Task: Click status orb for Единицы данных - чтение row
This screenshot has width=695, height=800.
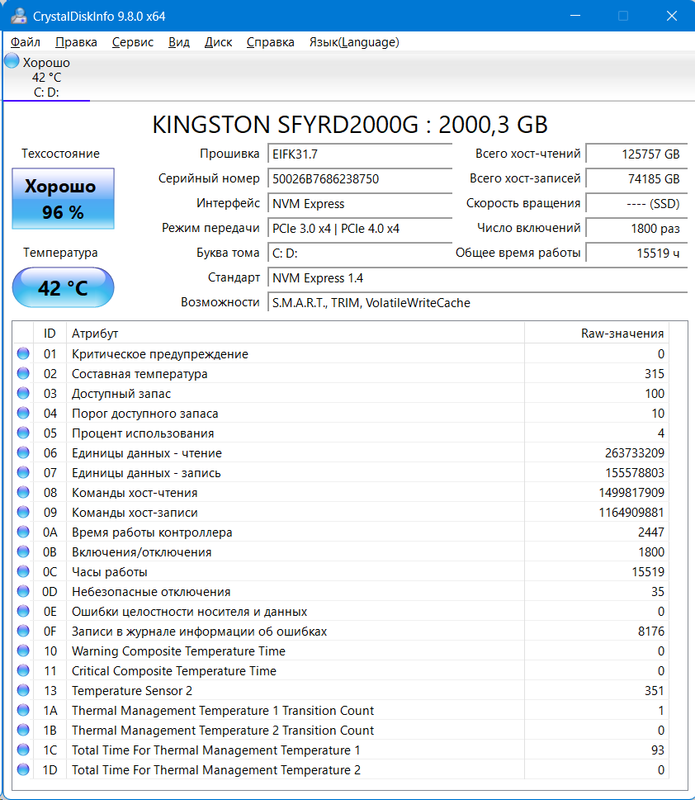Action: 23,453
